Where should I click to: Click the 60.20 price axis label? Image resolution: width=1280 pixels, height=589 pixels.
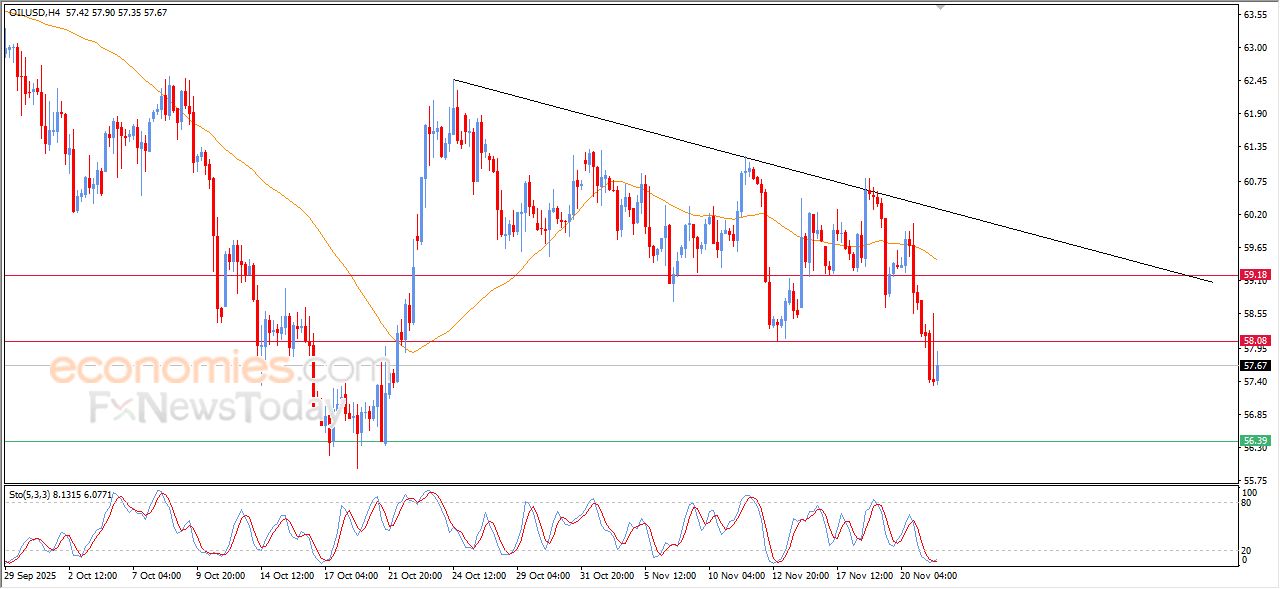pyautogui.click(x=1254, y=214)
